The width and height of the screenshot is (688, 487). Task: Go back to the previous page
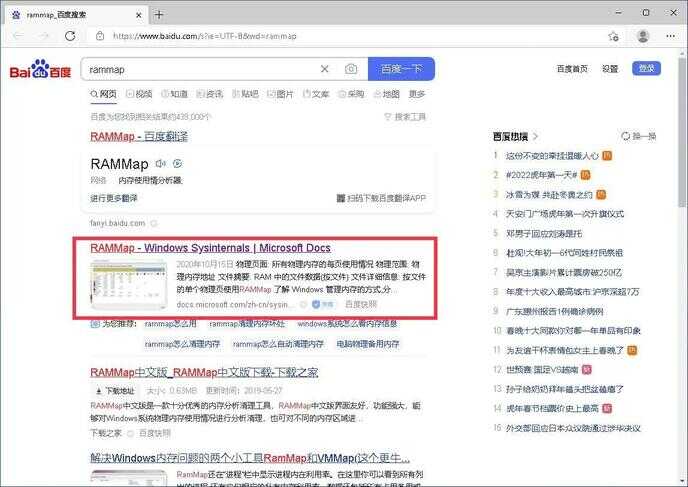point(18,36)
